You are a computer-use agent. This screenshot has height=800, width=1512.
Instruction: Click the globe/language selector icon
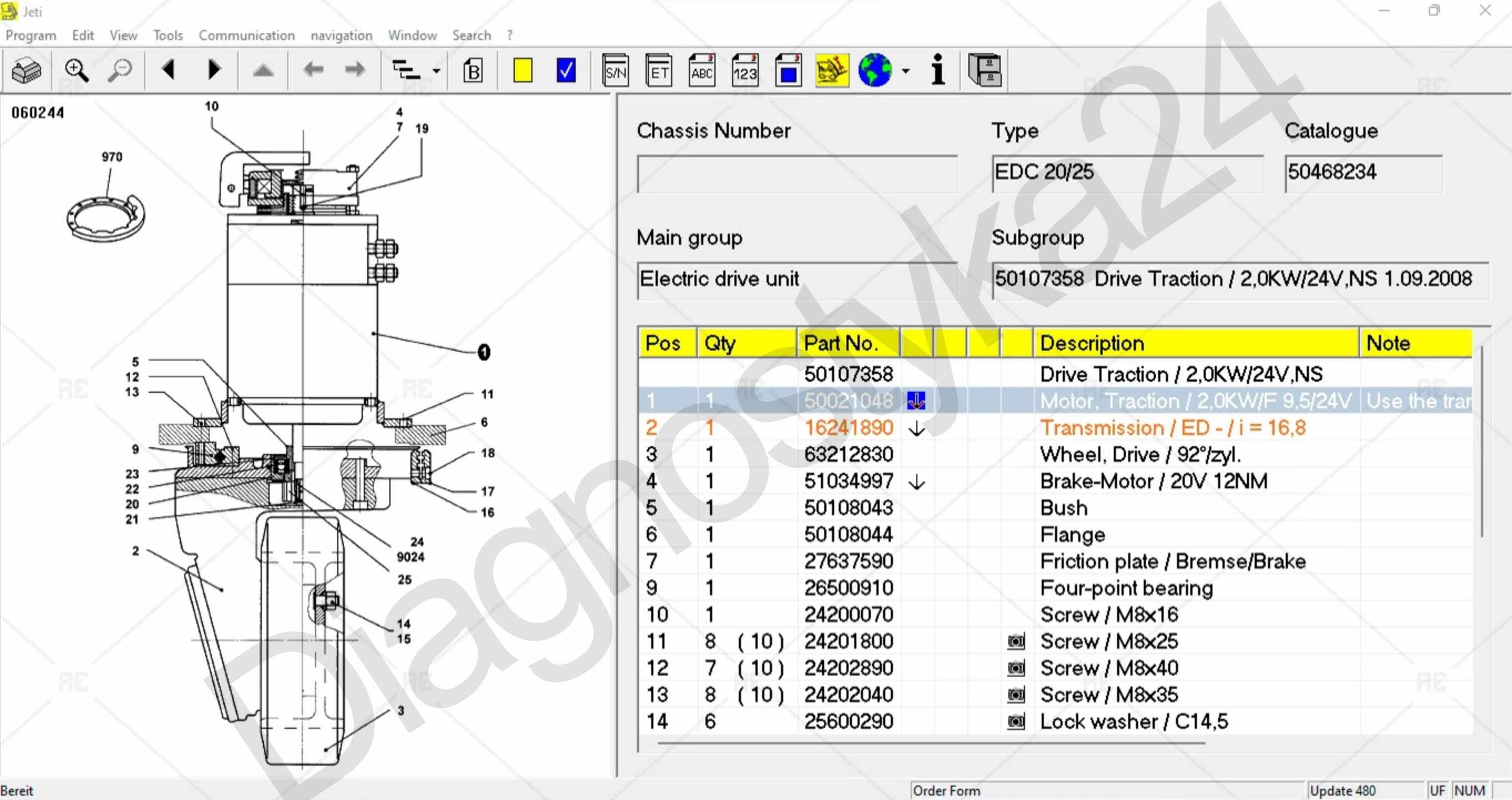pos(879,69)
